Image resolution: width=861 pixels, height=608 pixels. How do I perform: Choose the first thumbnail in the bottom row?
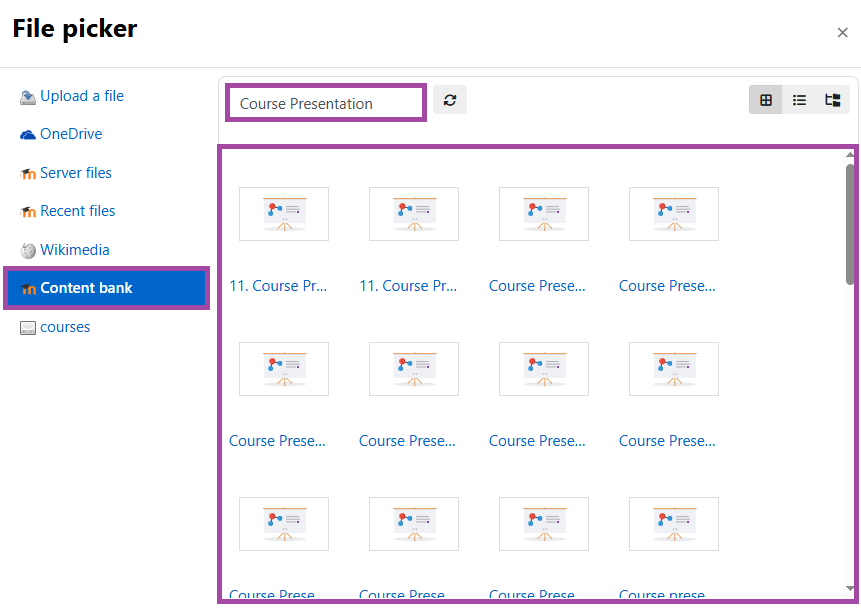(284, 524)
